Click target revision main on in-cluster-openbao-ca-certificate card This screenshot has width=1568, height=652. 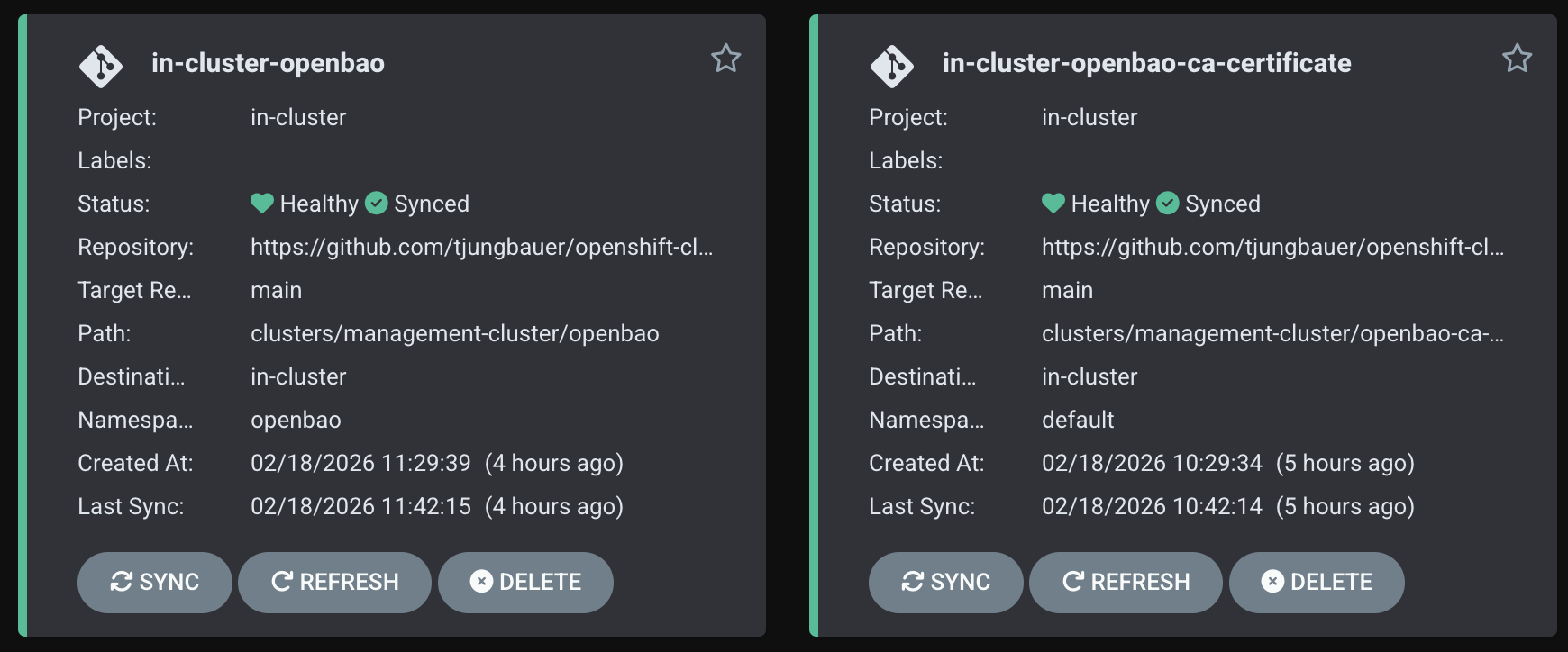1068,291
